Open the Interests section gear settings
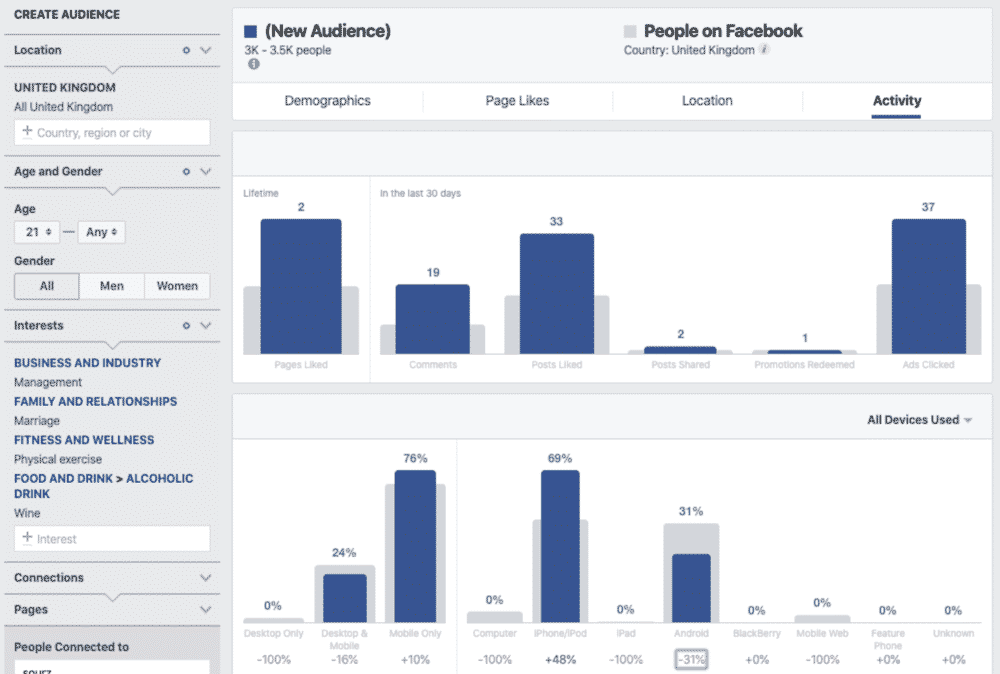1000x674 pixels. pos(186,325)
